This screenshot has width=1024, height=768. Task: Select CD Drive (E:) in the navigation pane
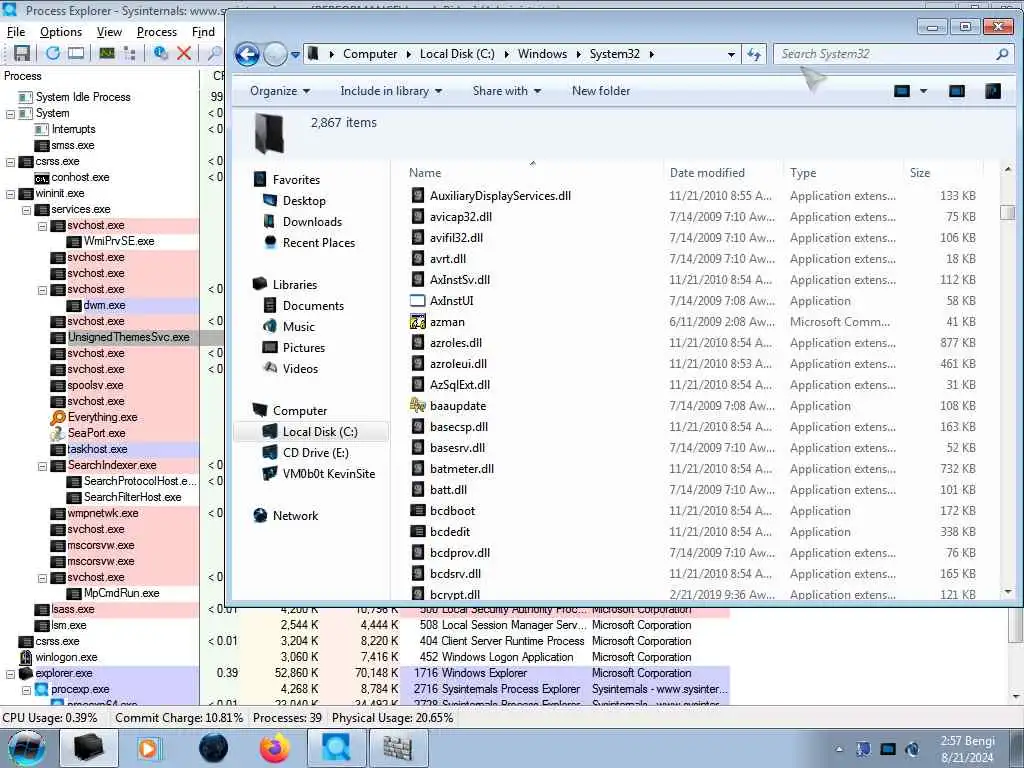315,453
